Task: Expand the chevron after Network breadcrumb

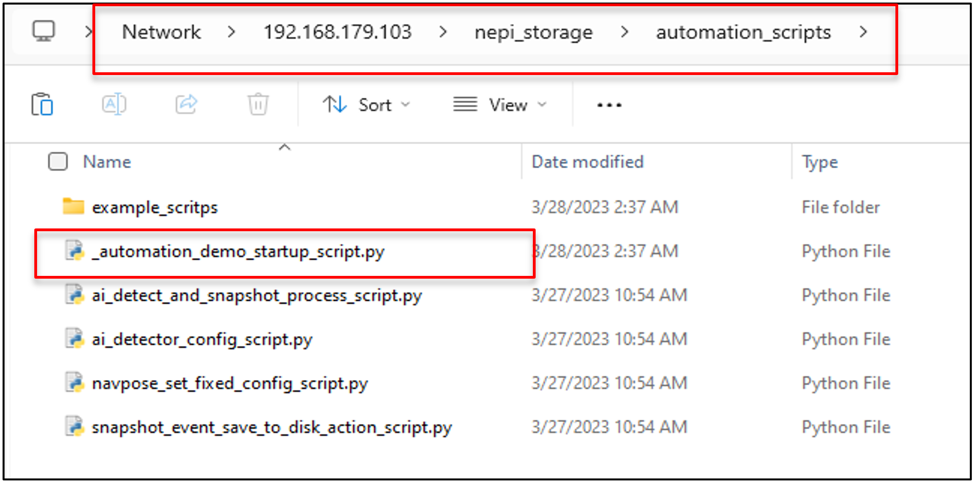Action: [x=232, y=32]
